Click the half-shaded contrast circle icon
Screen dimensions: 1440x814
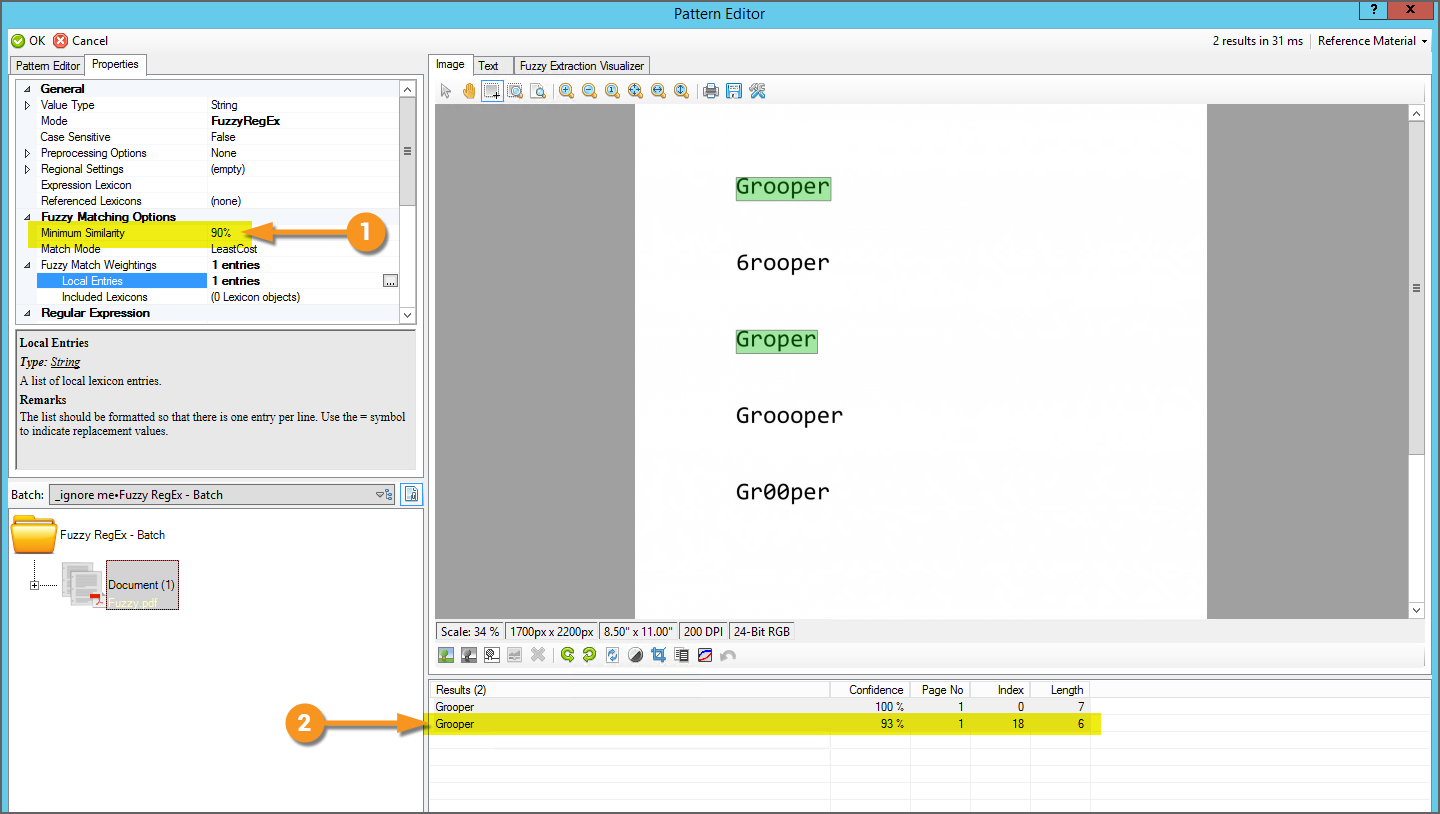coord(635,655)
